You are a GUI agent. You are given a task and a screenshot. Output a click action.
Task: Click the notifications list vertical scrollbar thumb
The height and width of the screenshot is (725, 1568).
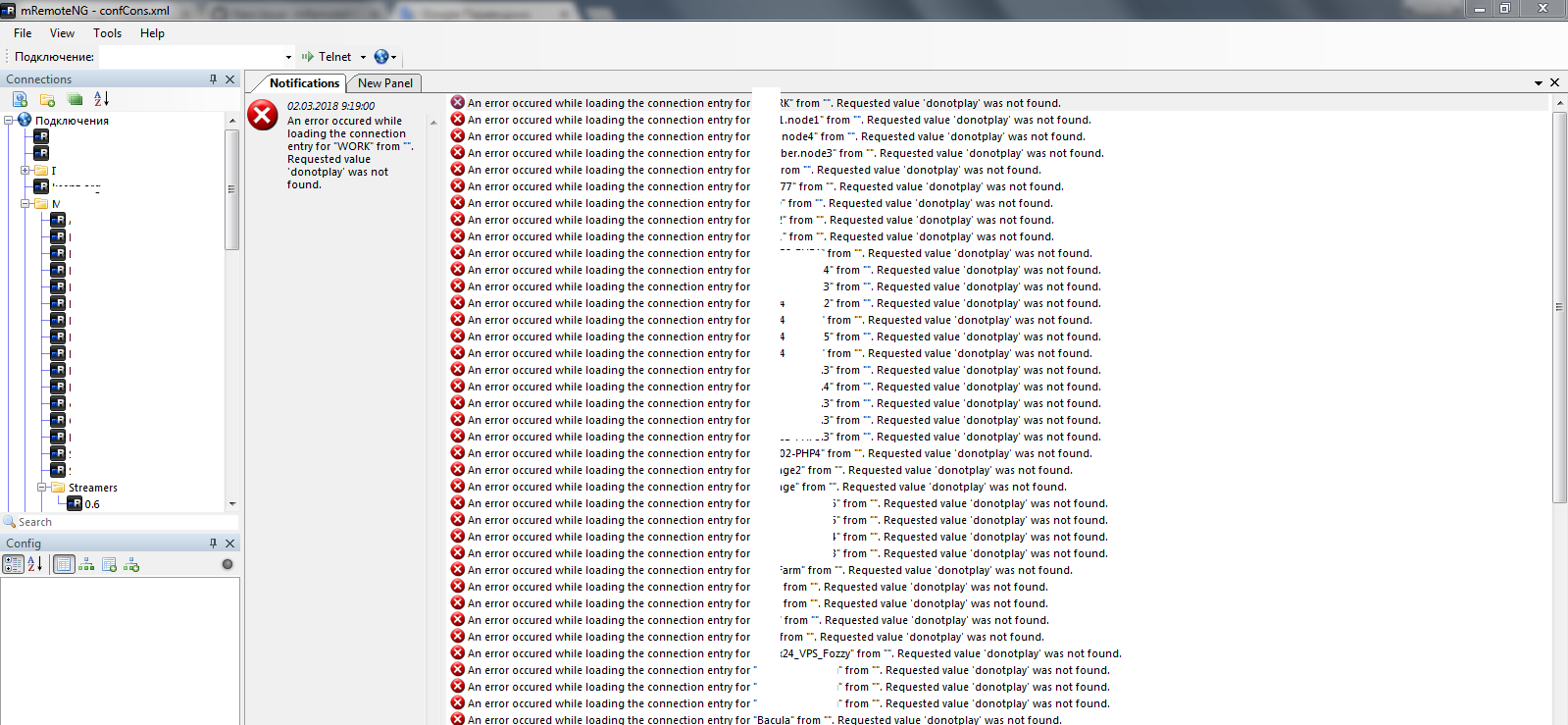coord(1559,307)
